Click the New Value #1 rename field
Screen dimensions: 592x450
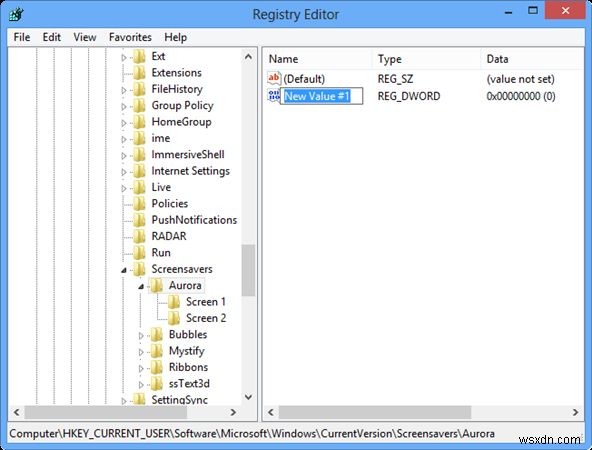pos(321,96)
